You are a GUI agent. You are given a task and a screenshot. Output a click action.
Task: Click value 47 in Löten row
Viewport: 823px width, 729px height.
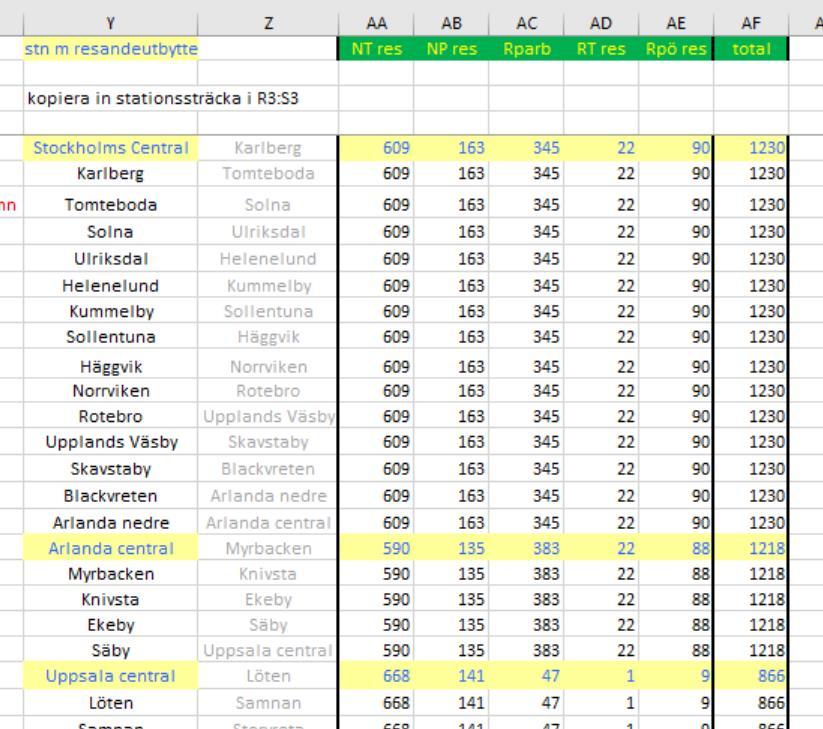[x=526, y=703]
